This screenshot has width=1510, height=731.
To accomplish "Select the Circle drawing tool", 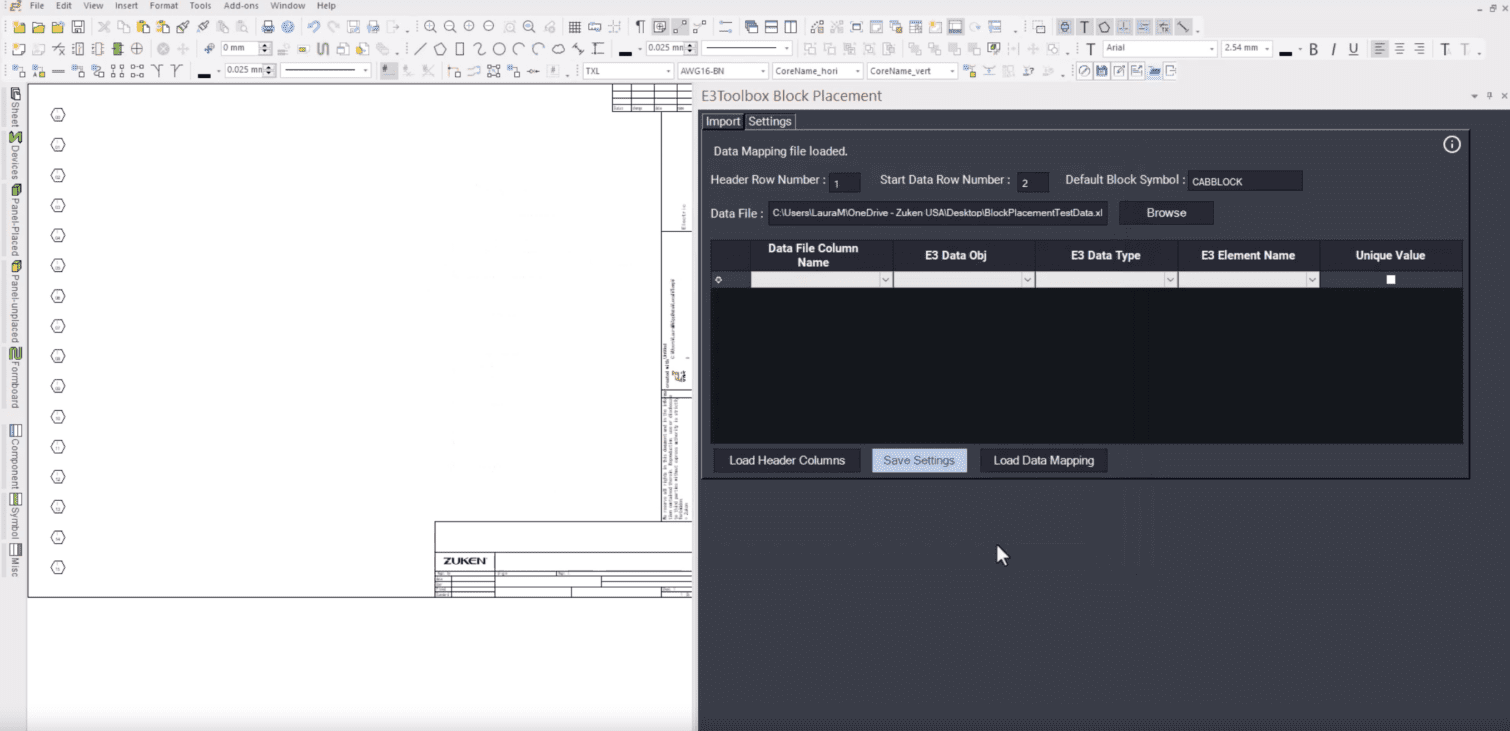I will pos(499,49).
